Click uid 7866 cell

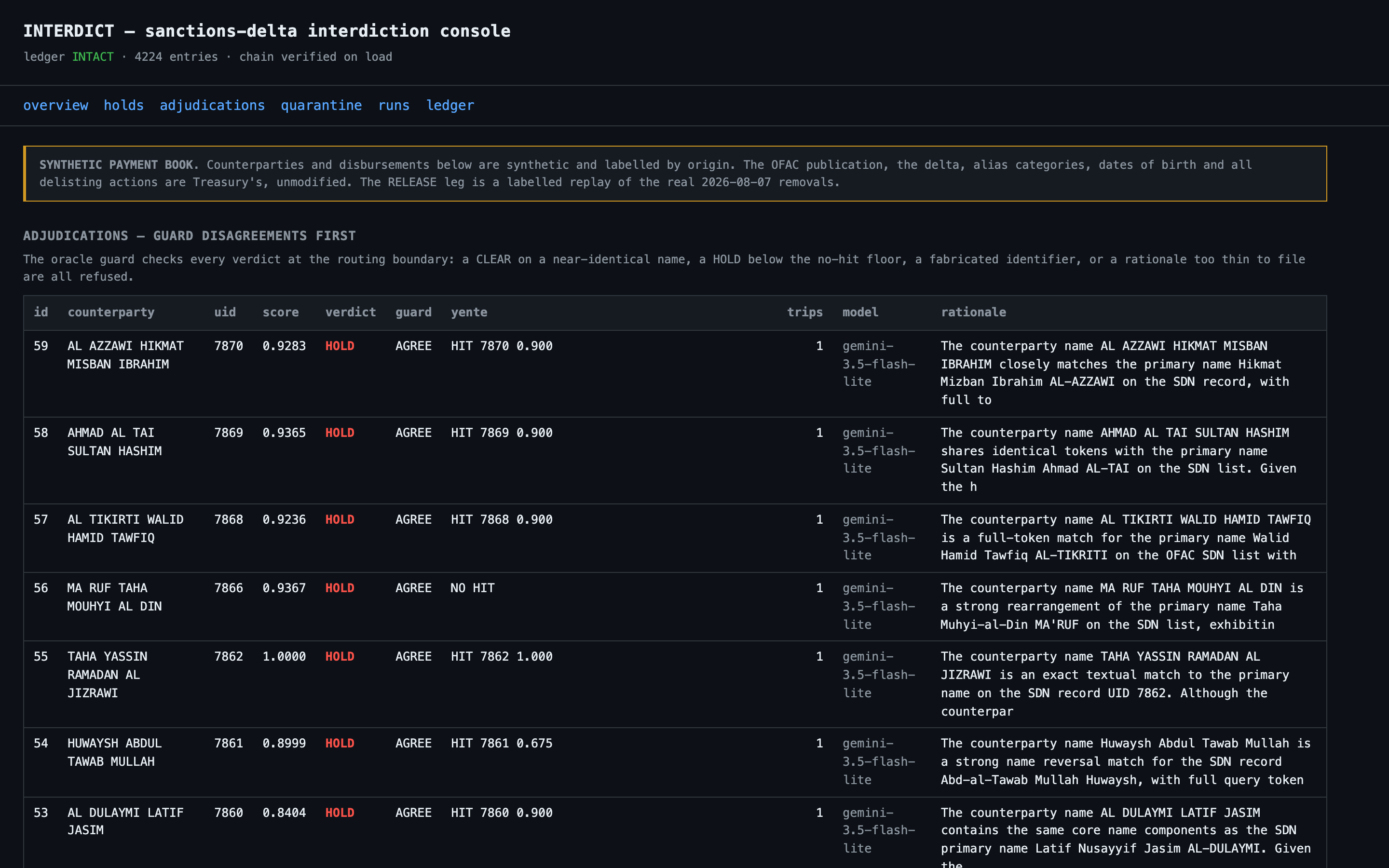229,588
